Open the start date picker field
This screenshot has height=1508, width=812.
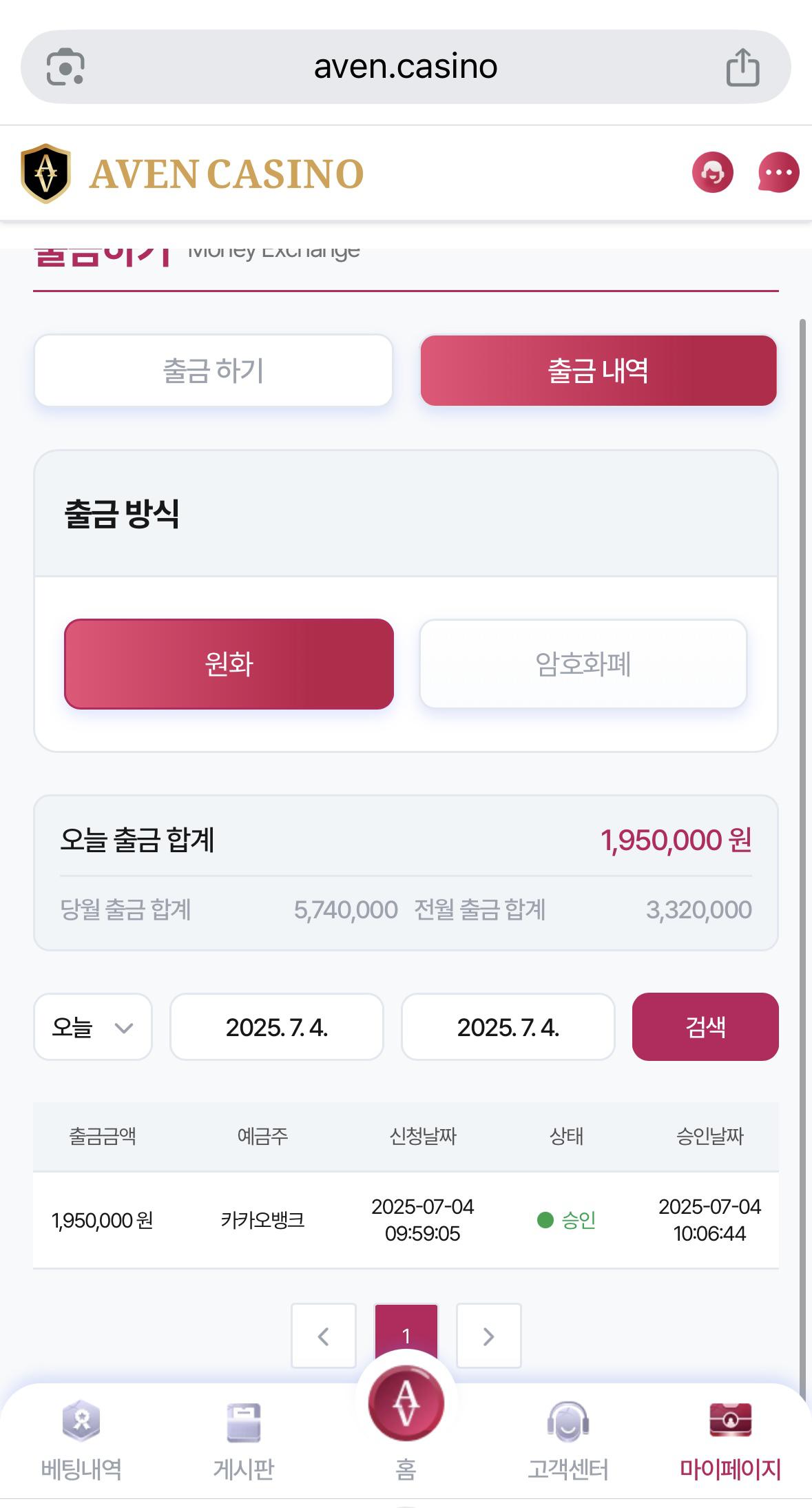coord(277,1027)
